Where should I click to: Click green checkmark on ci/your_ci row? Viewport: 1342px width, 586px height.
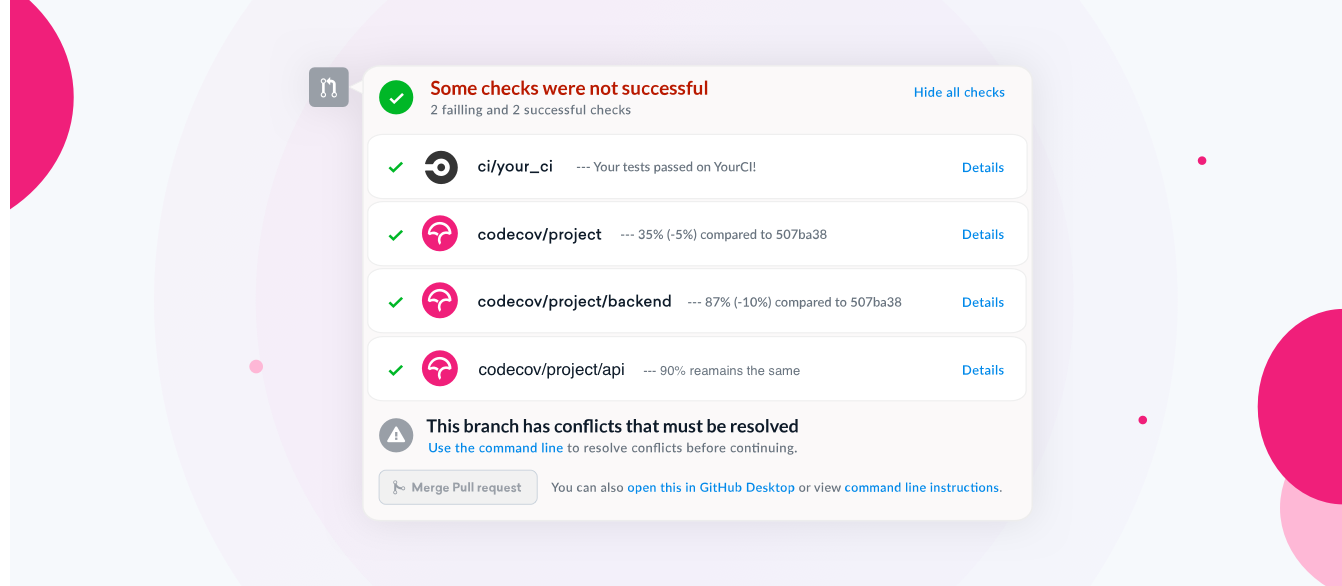tap(396, 167)
